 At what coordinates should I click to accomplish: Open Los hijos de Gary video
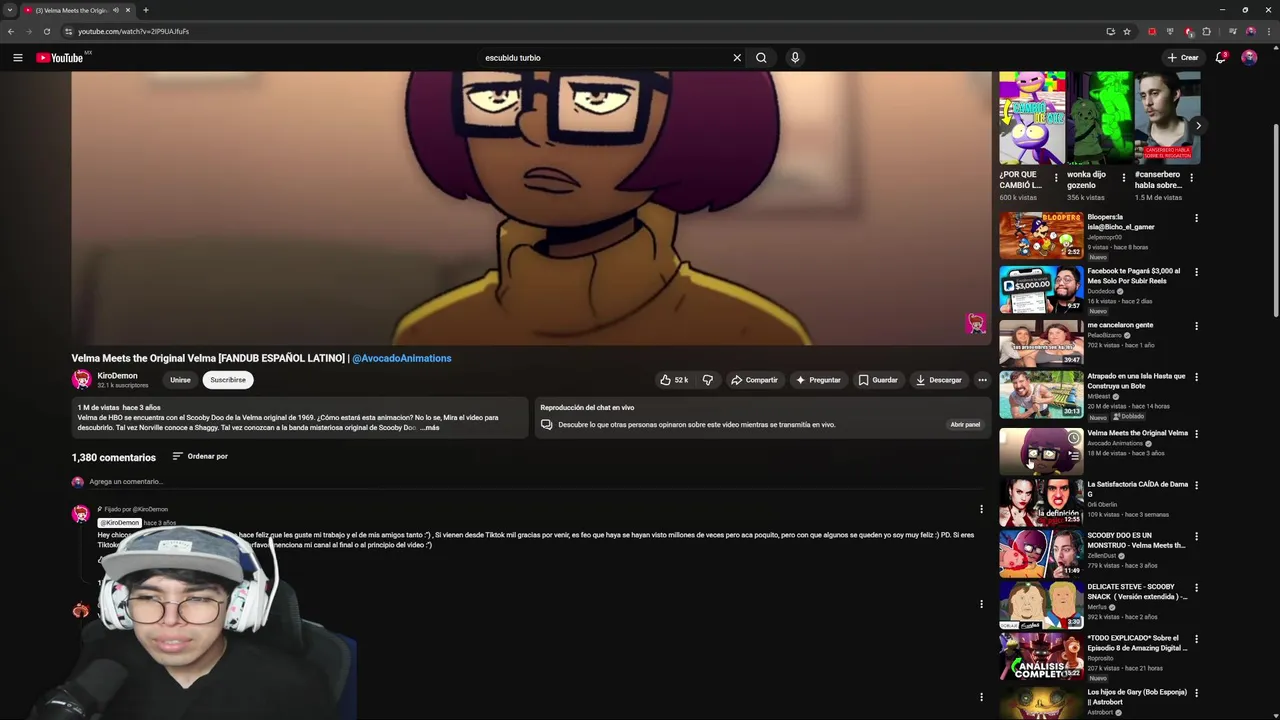pos(1137,697)
